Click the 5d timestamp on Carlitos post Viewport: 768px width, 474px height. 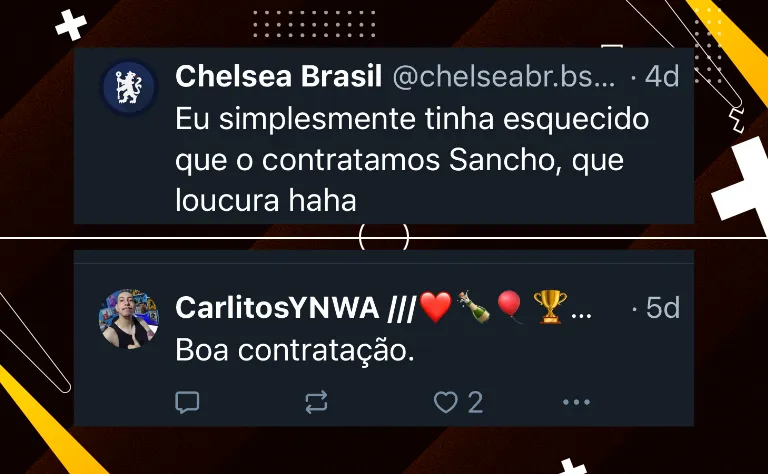tap(663, 308)
